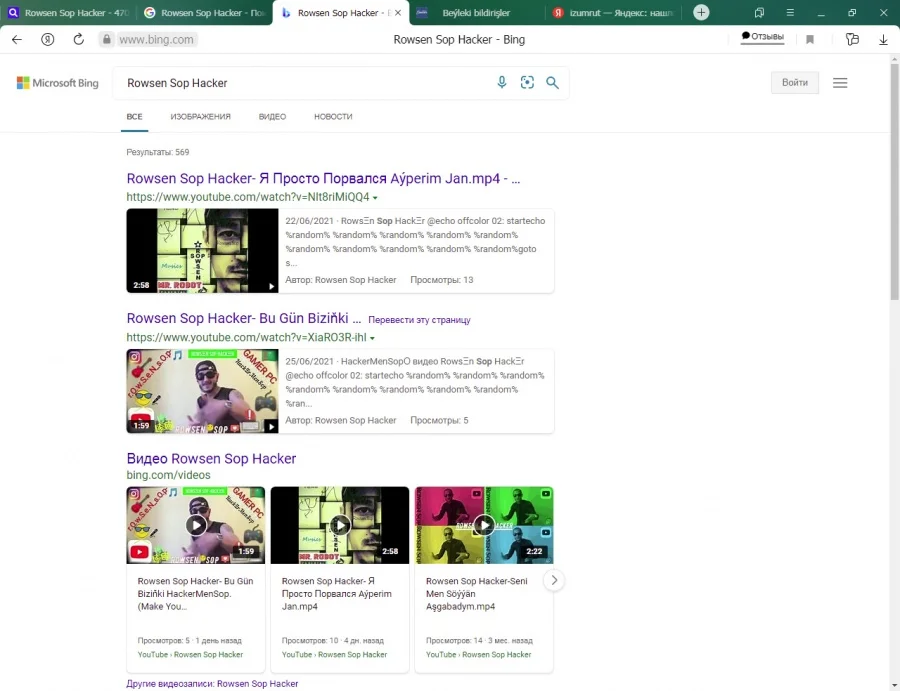This screenshot has height=691, width=900.
Task: Open visual search camera icon
Action: click(527, 83)
